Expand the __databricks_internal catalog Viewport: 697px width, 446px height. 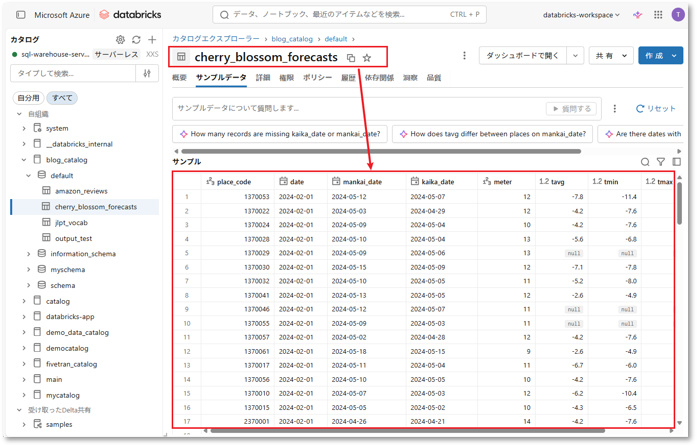click(24, 144)
